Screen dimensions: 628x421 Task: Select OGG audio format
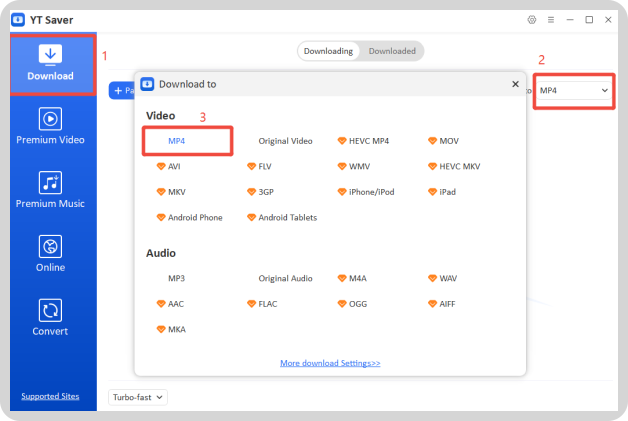tap(352, 304)
